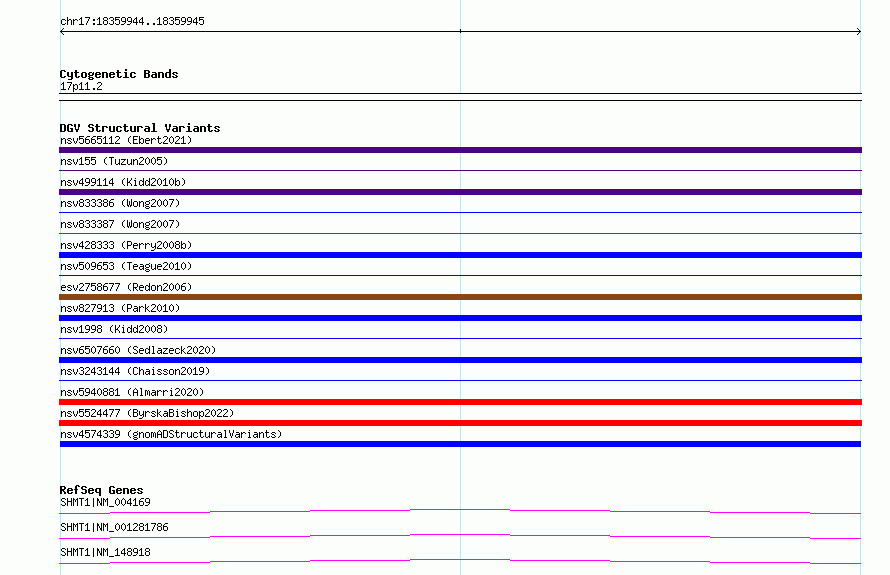Click nsv5940881 (Almarri2020) label
Image resolution: width=890 pixels, height=575 pixels.
(x=132, y=392)
